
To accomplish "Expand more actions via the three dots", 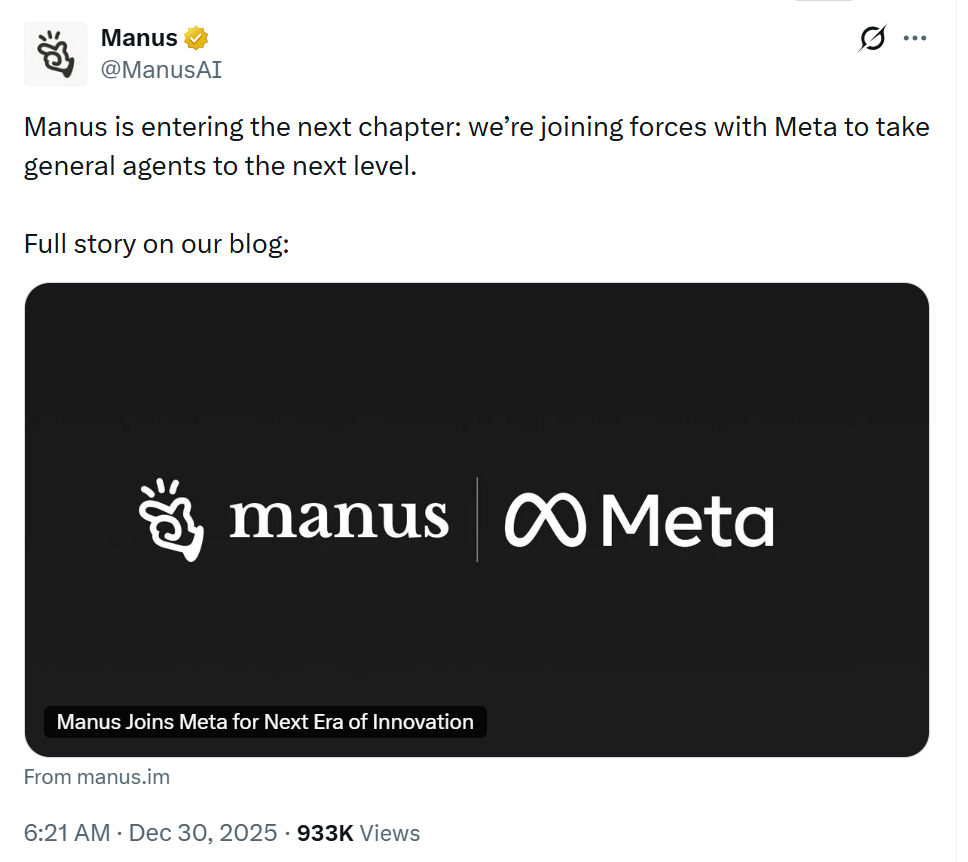I will 916,37.
